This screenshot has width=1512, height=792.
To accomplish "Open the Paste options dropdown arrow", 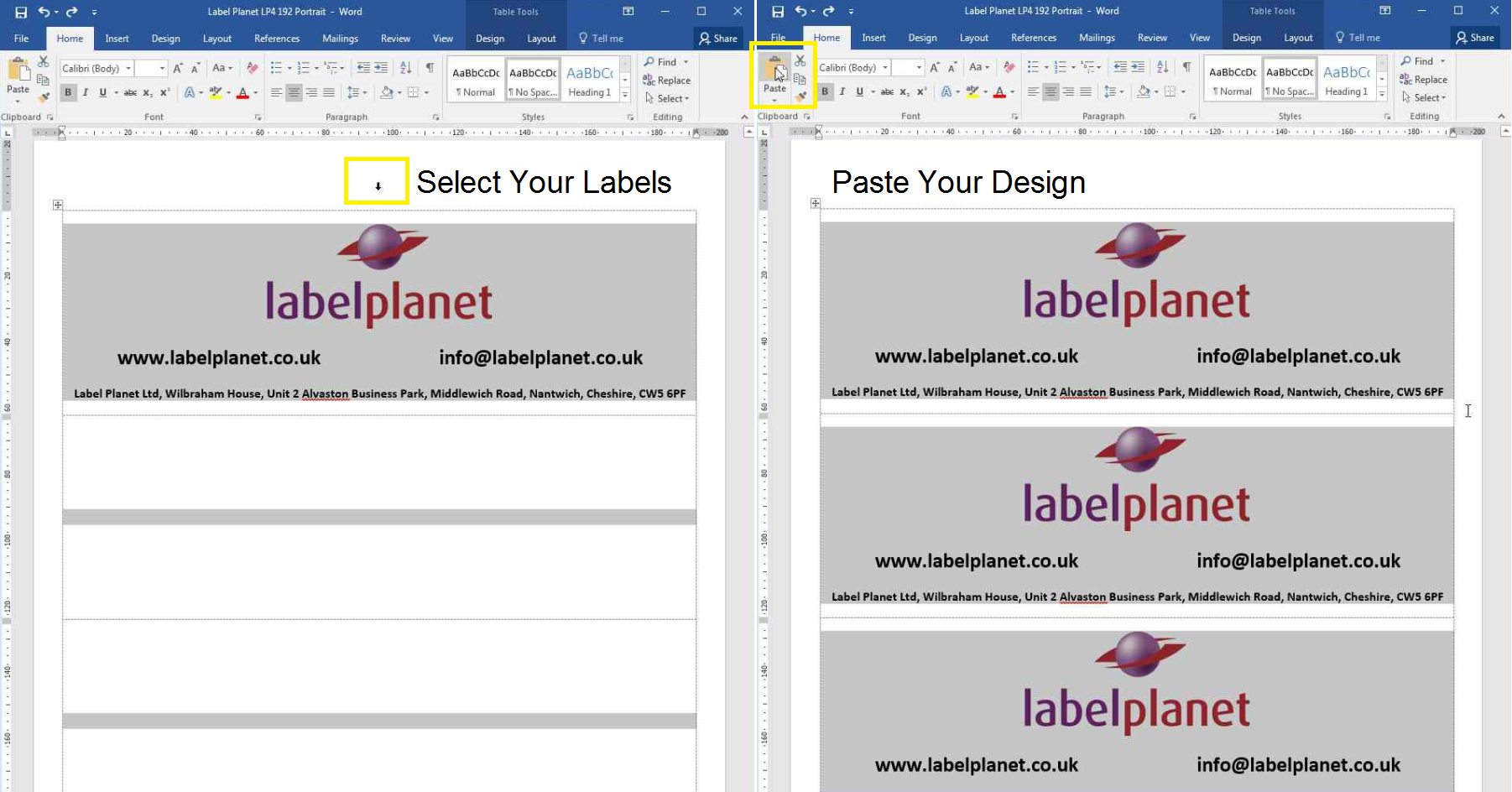I will tap(18, 101).
